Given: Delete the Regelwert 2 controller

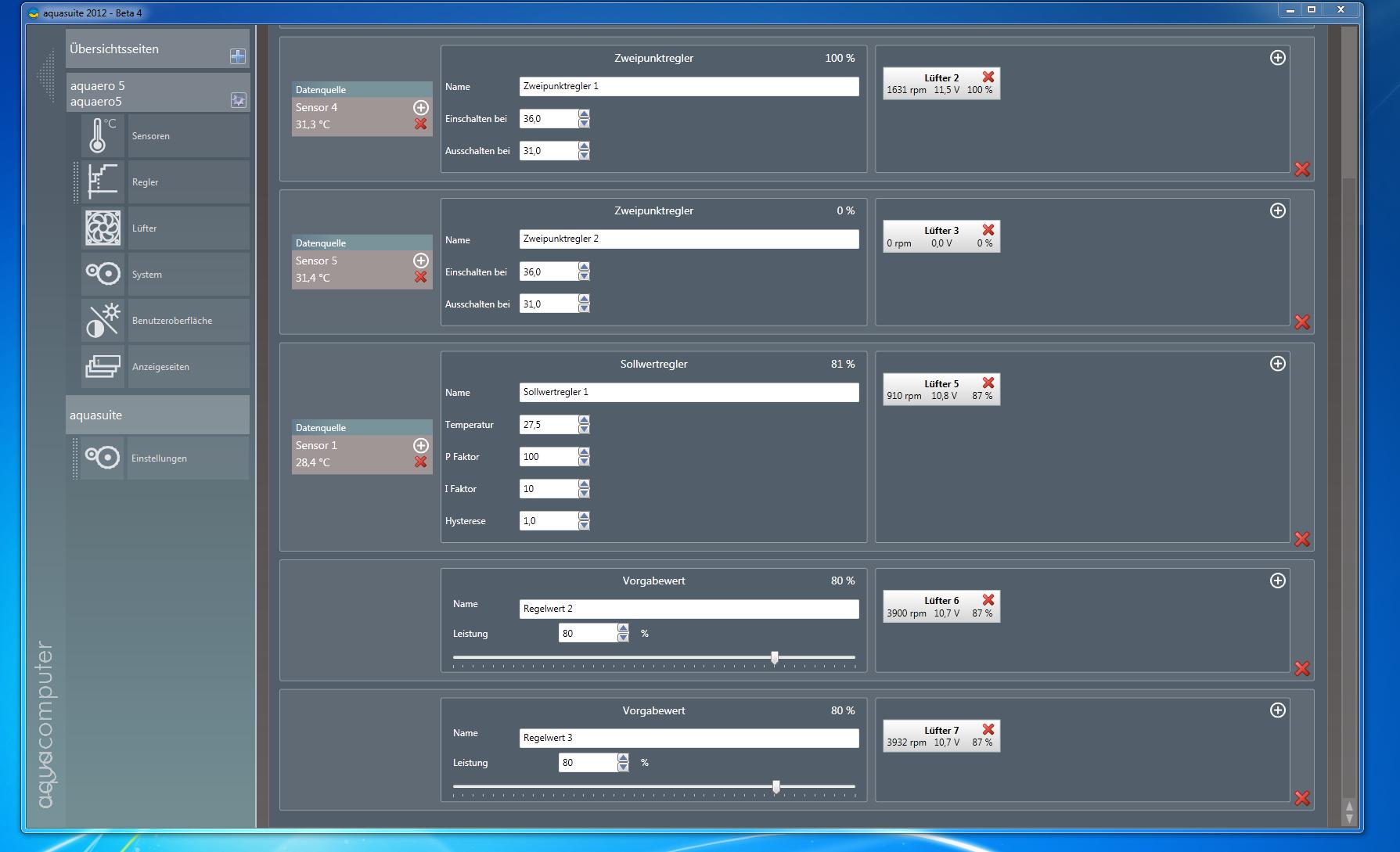Looking at the screenshot, I should pos(1302,669).
